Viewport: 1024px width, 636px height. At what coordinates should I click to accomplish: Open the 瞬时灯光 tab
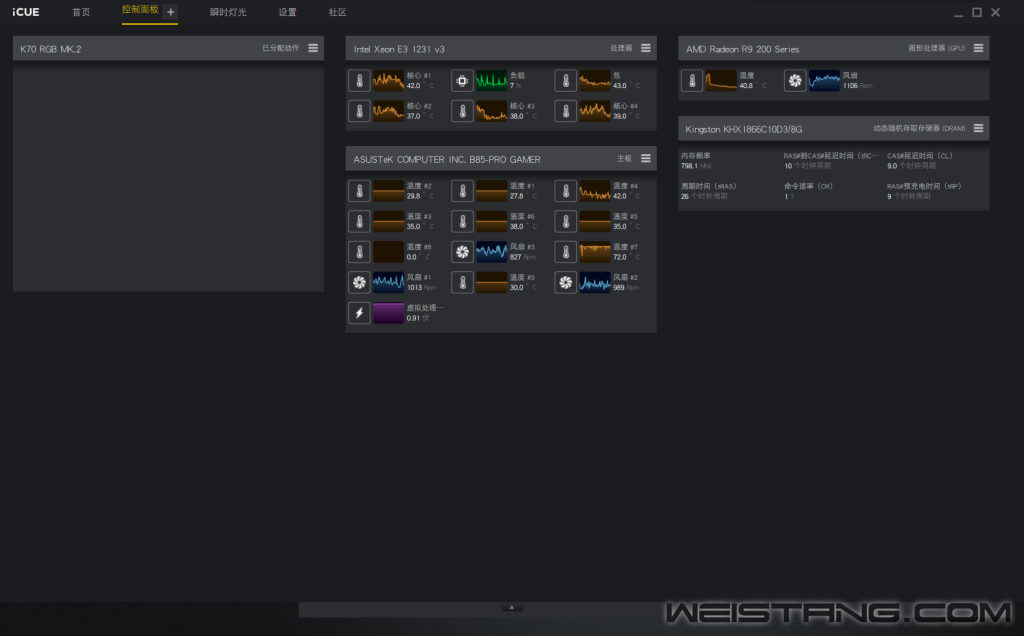point(229,12)
